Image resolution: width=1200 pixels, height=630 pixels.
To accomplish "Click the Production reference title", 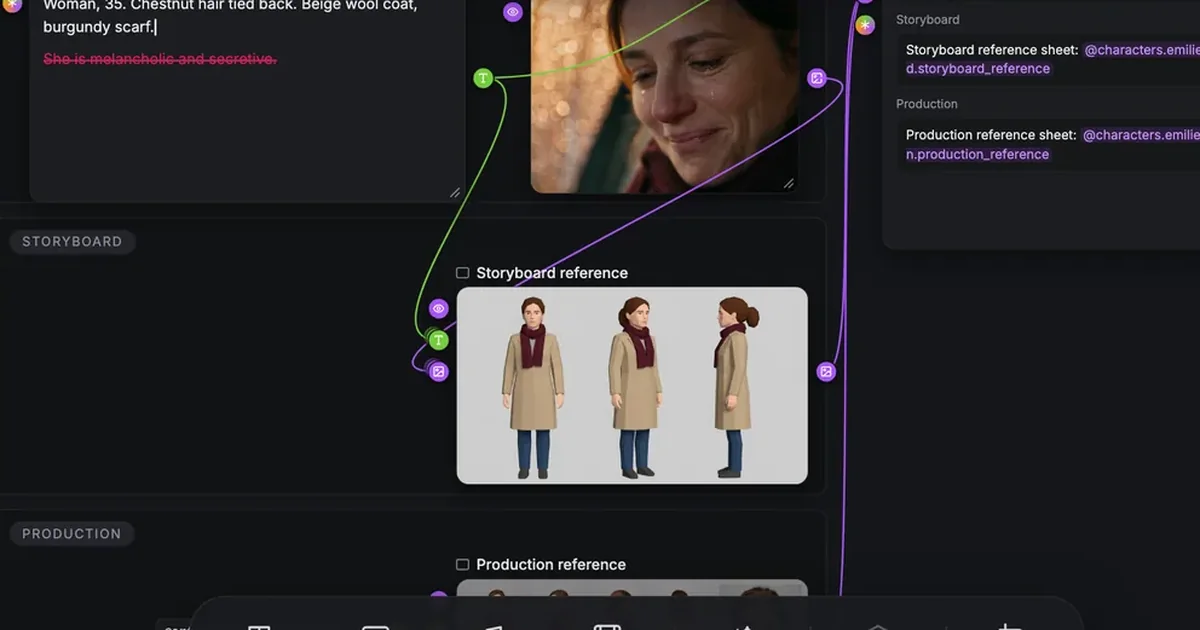I will pos(551,565).
